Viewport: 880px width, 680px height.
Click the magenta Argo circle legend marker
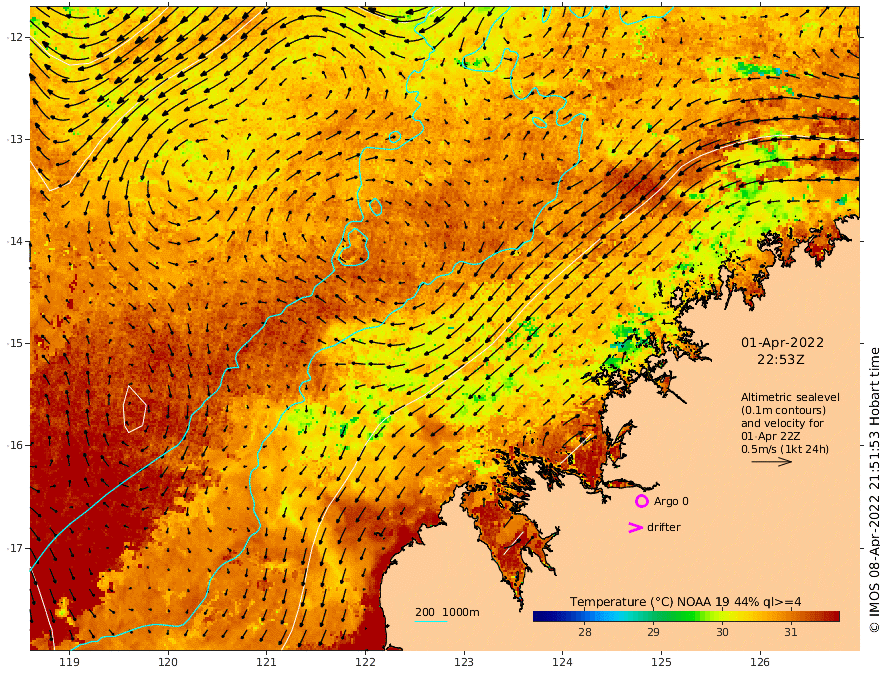click(641, 501)
